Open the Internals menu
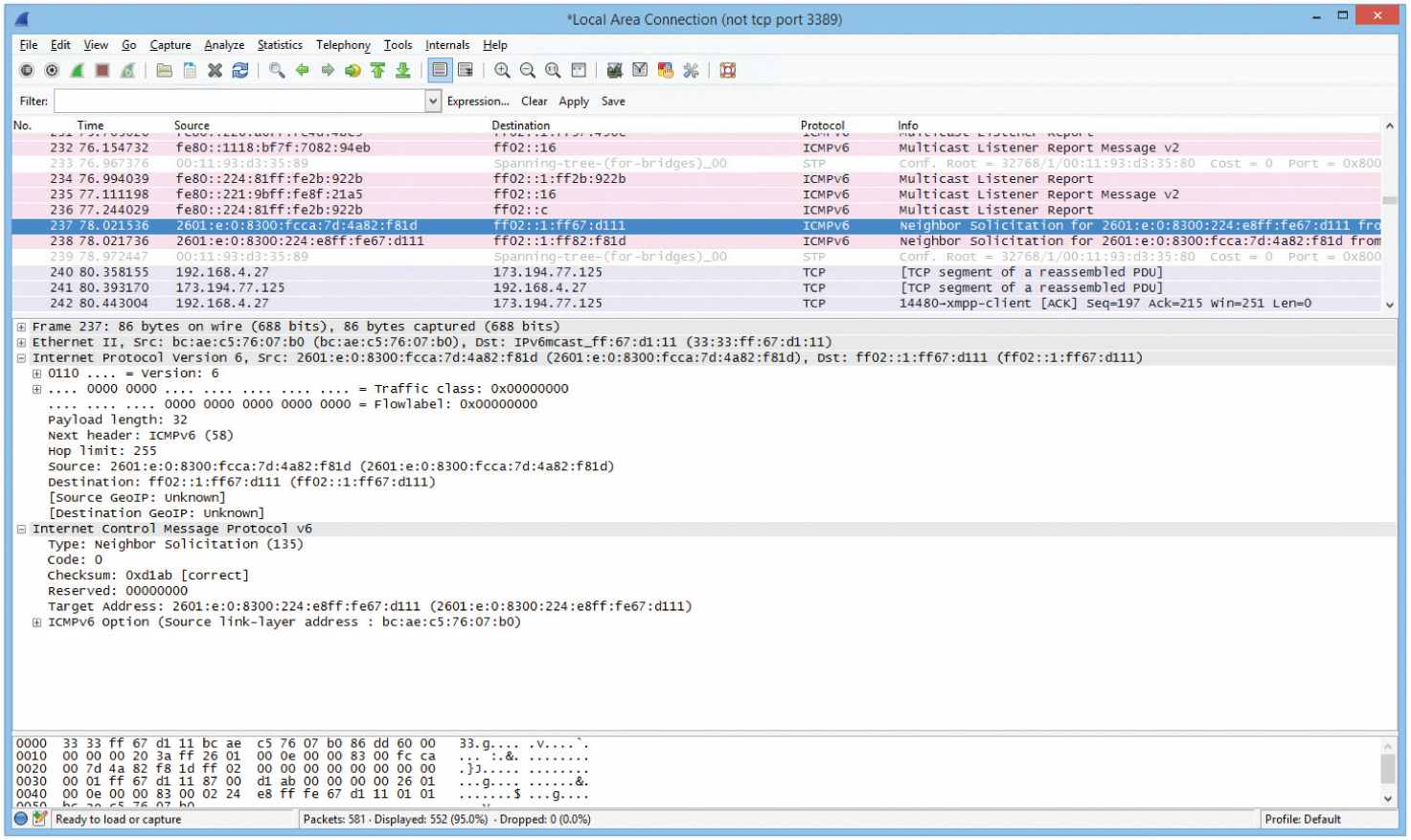This screenshot has height=840, width=1411. click(447, 45)
